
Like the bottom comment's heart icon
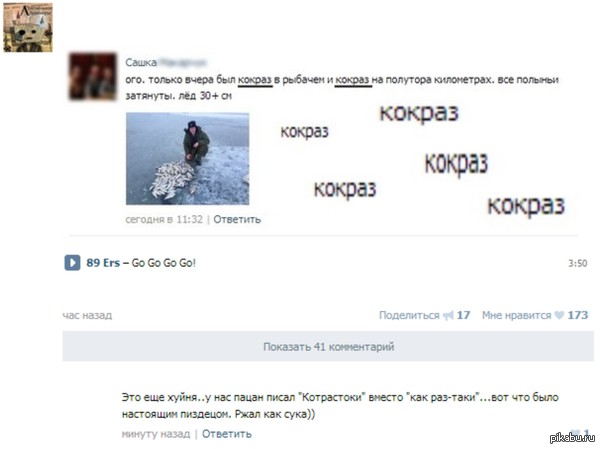pyautogui.click(x=575, y=433)
